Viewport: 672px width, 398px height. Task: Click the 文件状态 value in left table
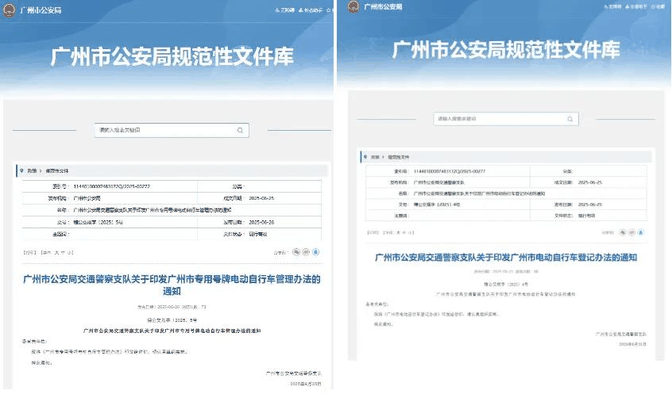(x=258, y=234)
